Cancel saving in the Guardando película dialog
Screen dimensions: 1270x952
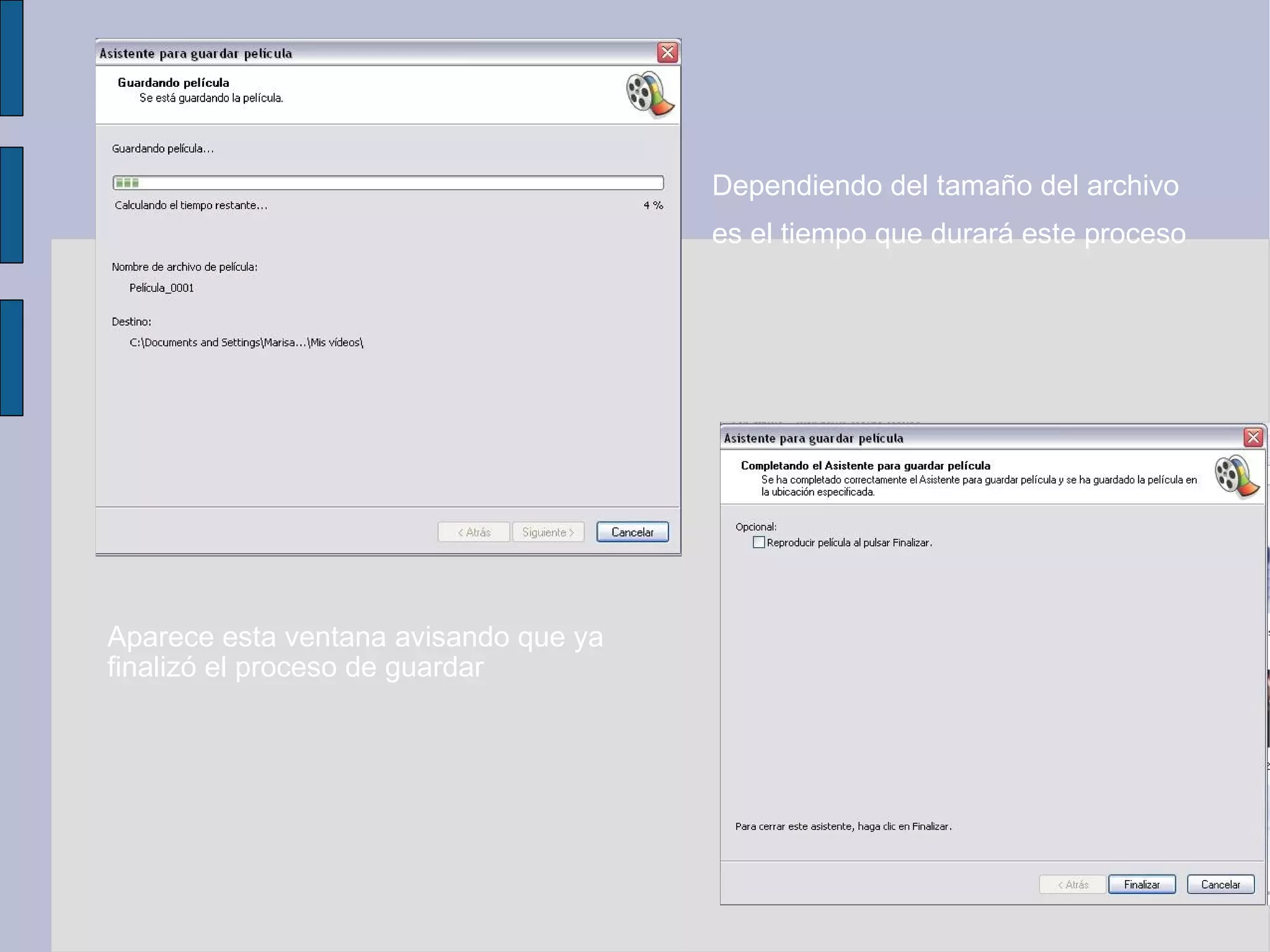[633, 532]
